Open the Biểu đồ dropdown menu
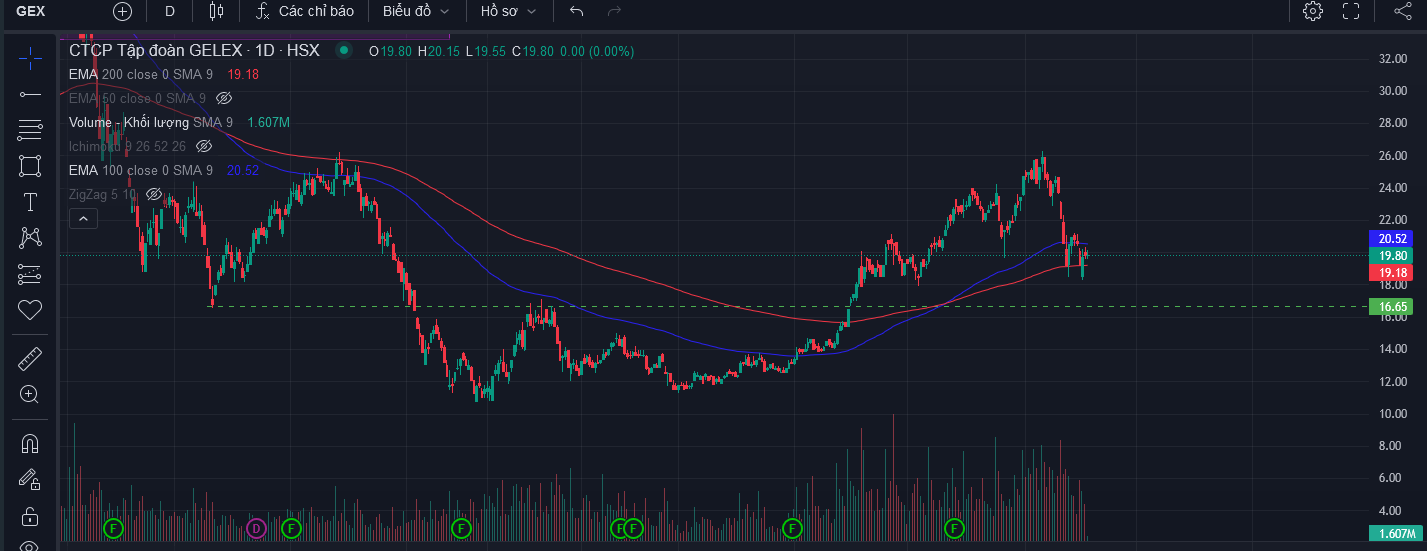Viewport: 1427px width, 551px height. (416, 11)
